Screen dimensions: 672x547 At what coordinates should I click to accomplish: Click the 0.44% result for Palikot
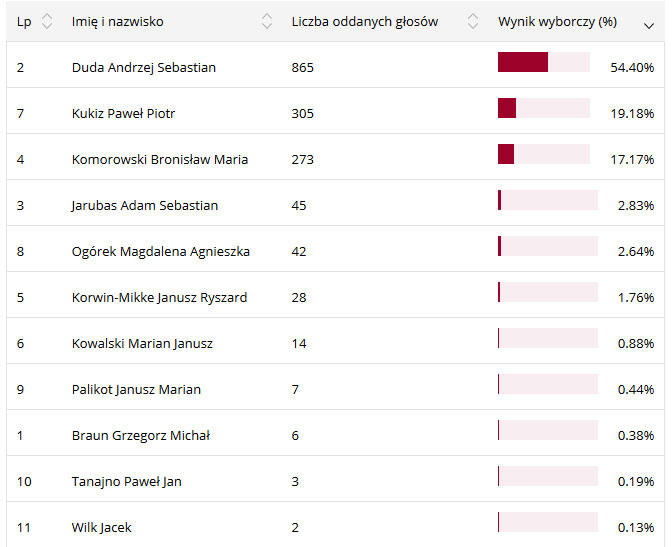click(x=632, y=390)
